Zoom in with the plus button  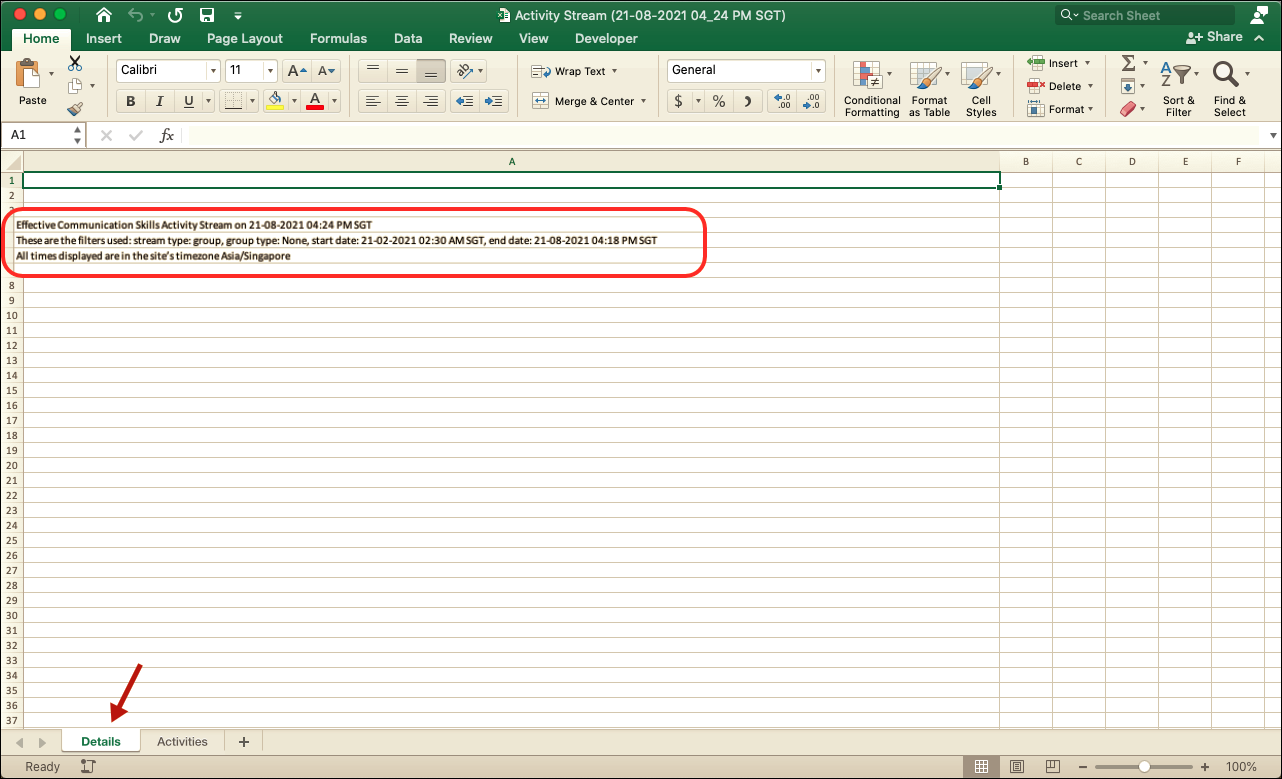point(1207,767)
